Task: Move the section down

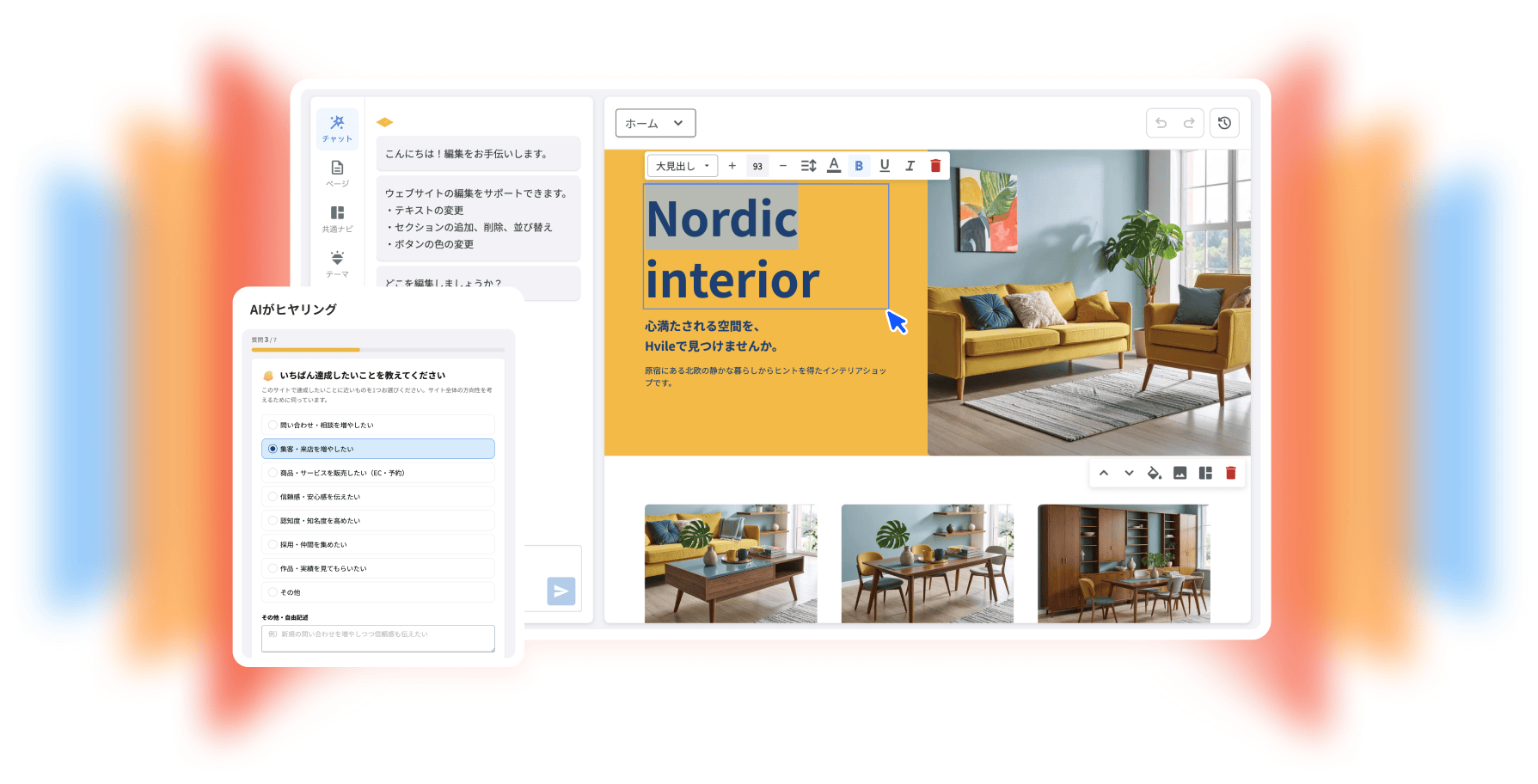Action: [x=1129, y=473]
